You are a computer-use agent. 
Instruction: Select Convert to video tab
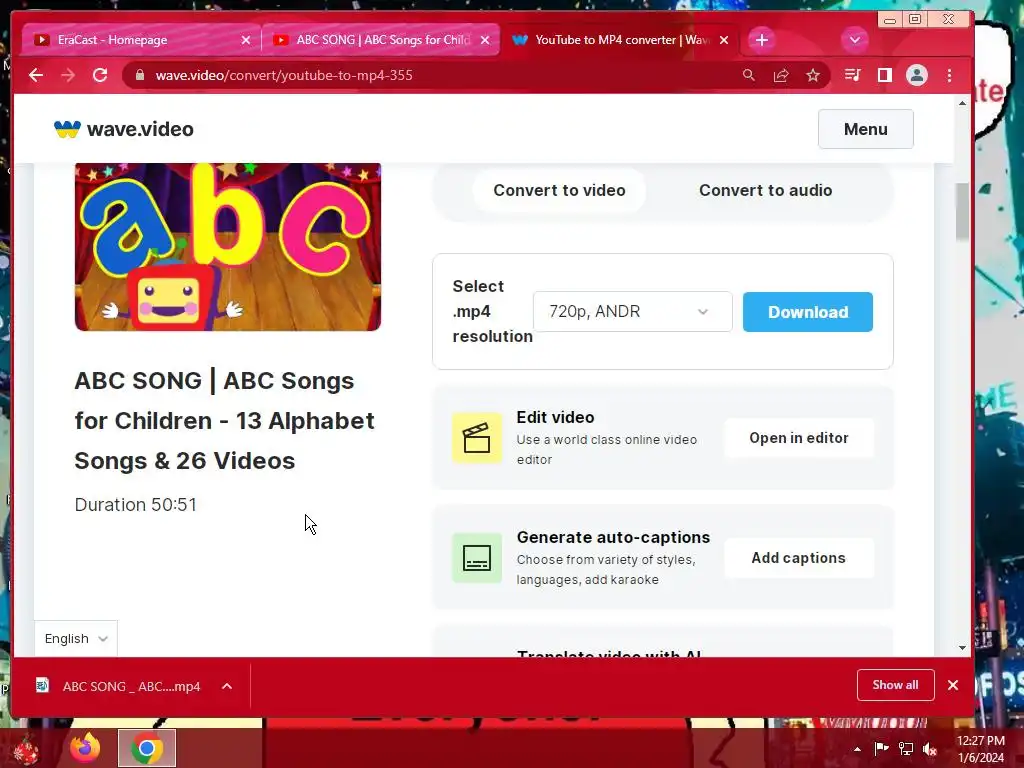coord(559,190)
